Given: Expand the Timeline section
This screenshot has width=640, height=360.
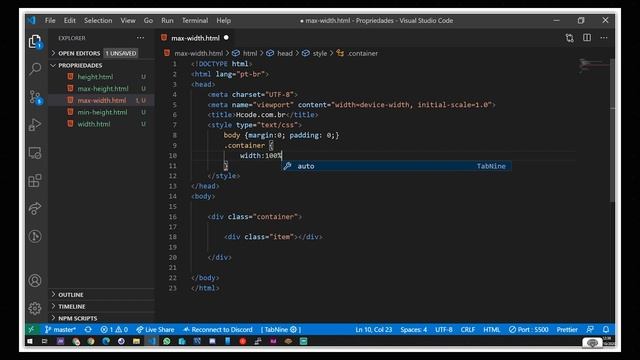Looking at the screenshot, I should (72, 306).
